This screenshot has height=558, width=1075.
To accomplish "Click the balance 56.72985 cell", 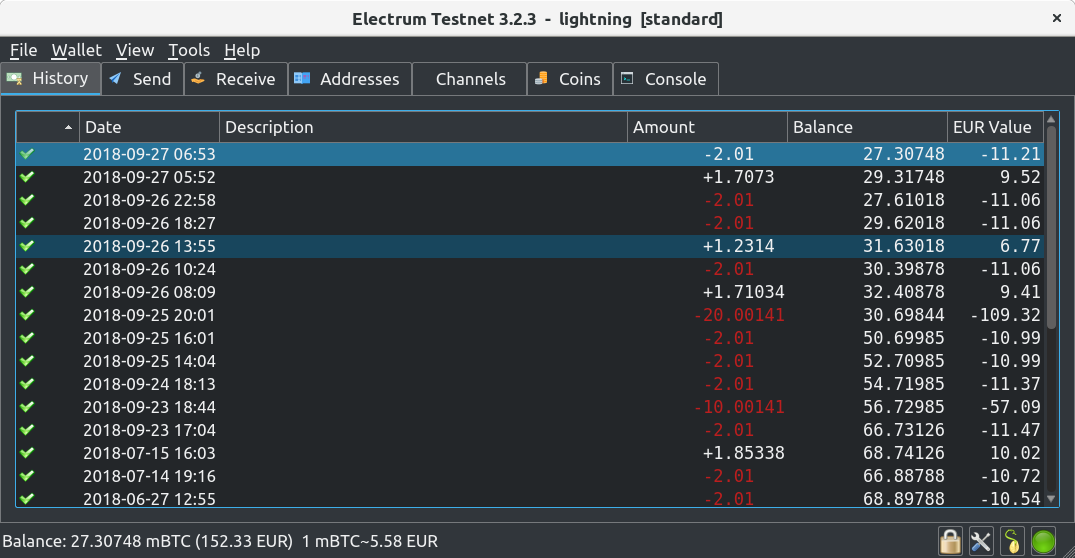I will pos(904,407).
